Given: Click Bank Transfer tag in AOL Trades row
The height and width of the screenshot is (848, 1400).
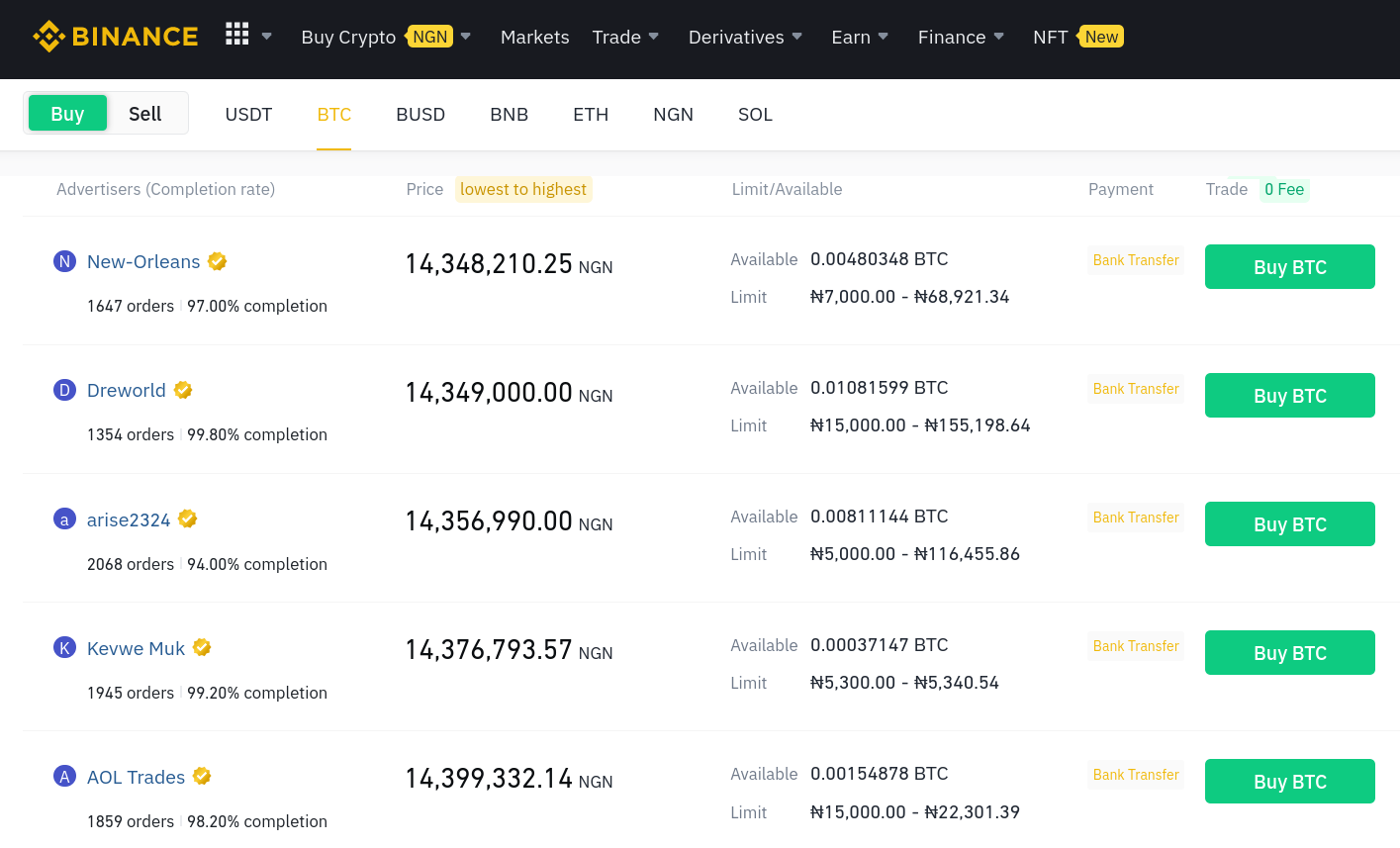Looking at the screenshot, I should (x=1136, y=775).
